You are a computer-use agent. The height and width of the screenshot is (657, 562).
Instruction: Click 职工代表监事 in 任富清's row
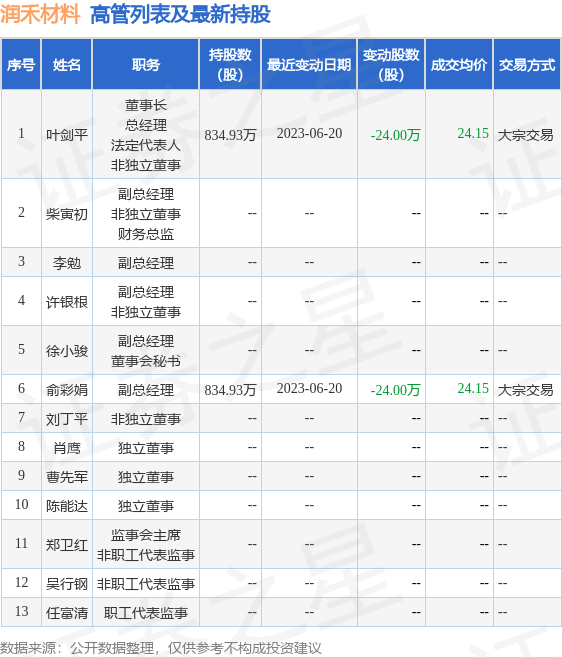tap(146, 613)
